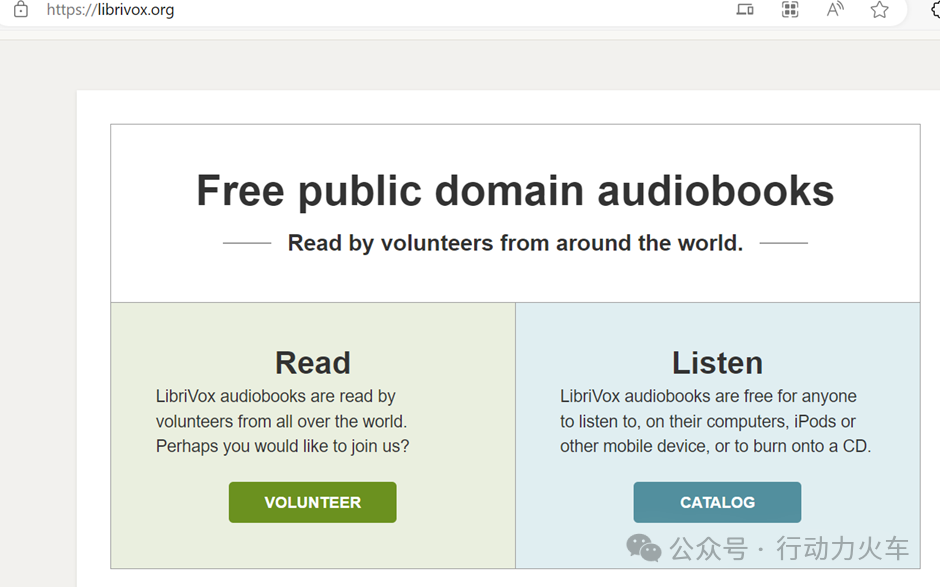Screen dimensions: 940x587
Task: Click decorative line right of the subtitle
Action: click(783, 243)
